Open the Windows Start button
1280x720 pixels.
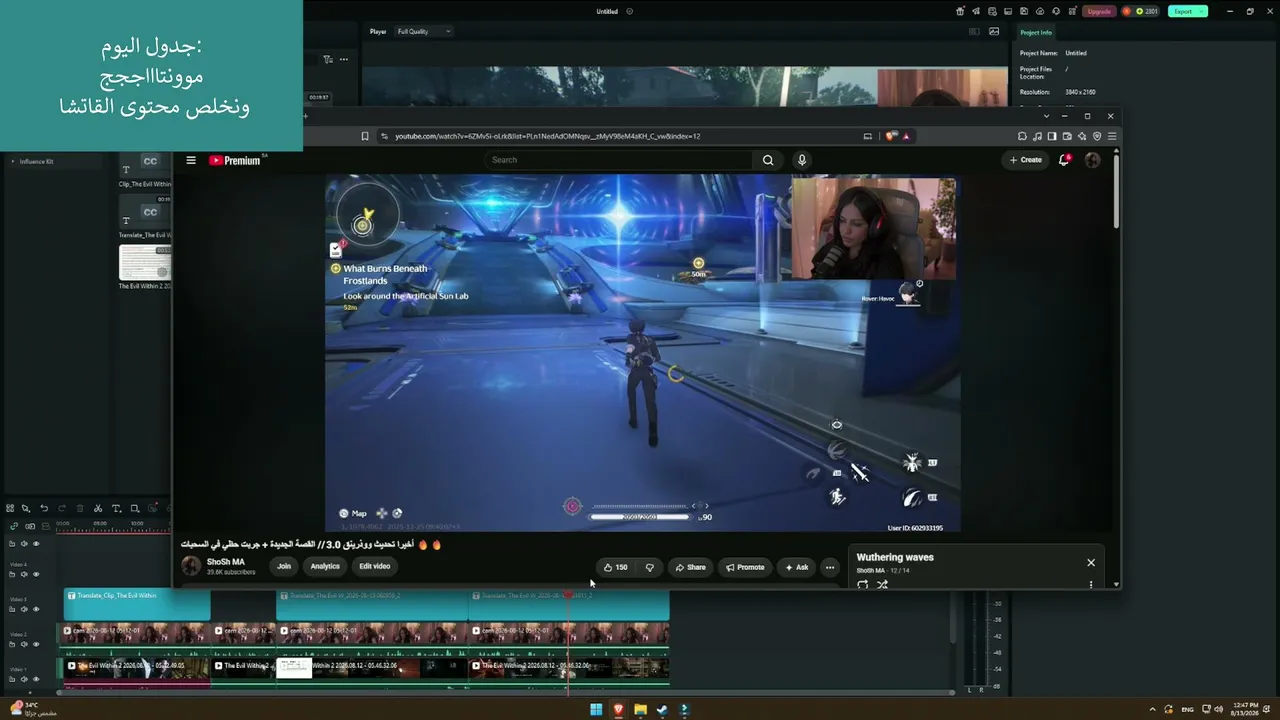pyautogui.click(x=596, y=710)
